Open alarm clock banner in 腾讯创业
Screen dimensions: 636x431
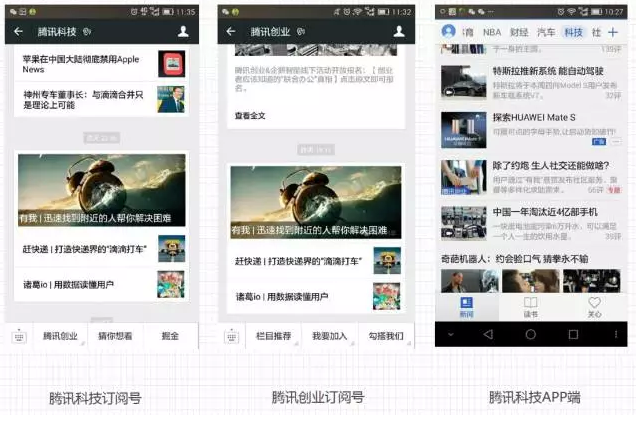[316, 202]
